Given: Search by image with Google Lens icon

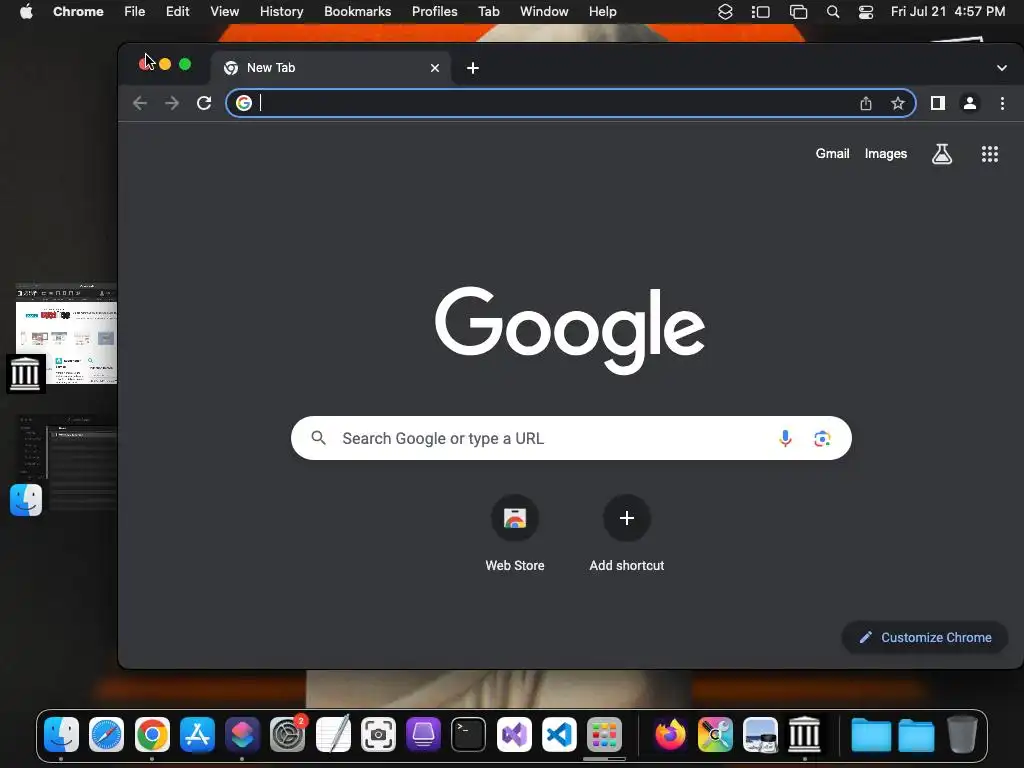Looking at the screenshot, I should 822,438.
